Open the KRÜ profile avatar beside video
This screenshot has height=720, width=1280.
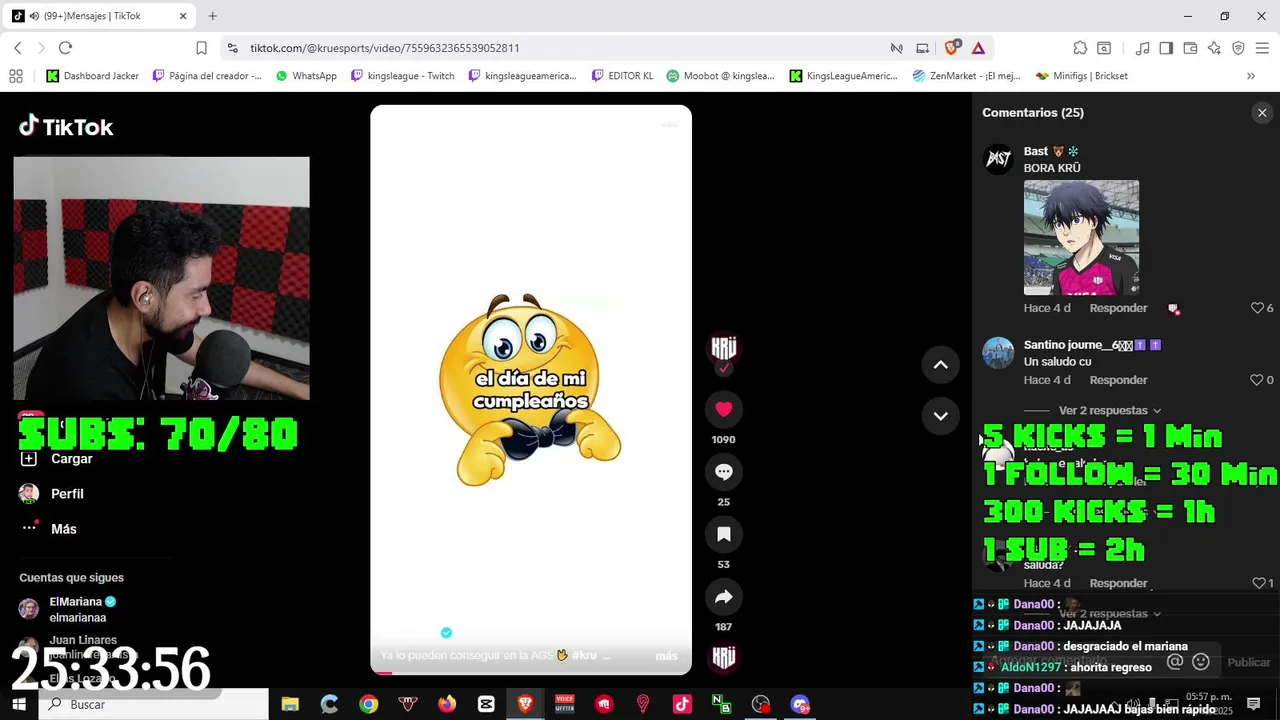(724, 350)
